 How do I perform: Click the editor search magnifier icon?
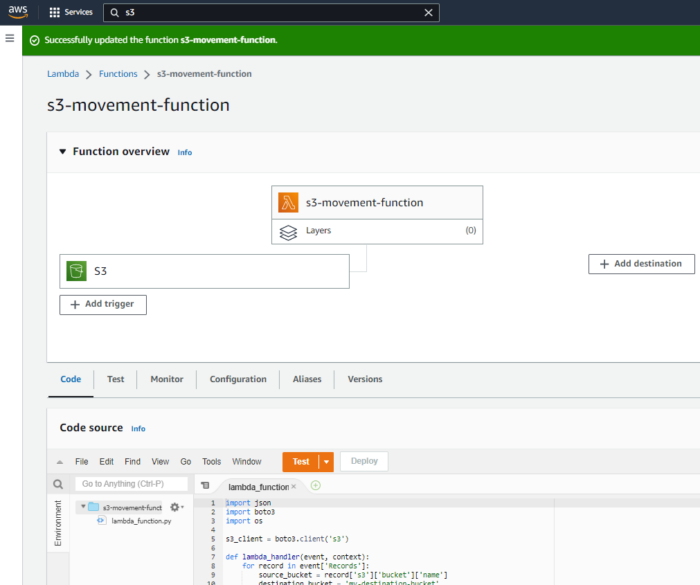[58, 484]
